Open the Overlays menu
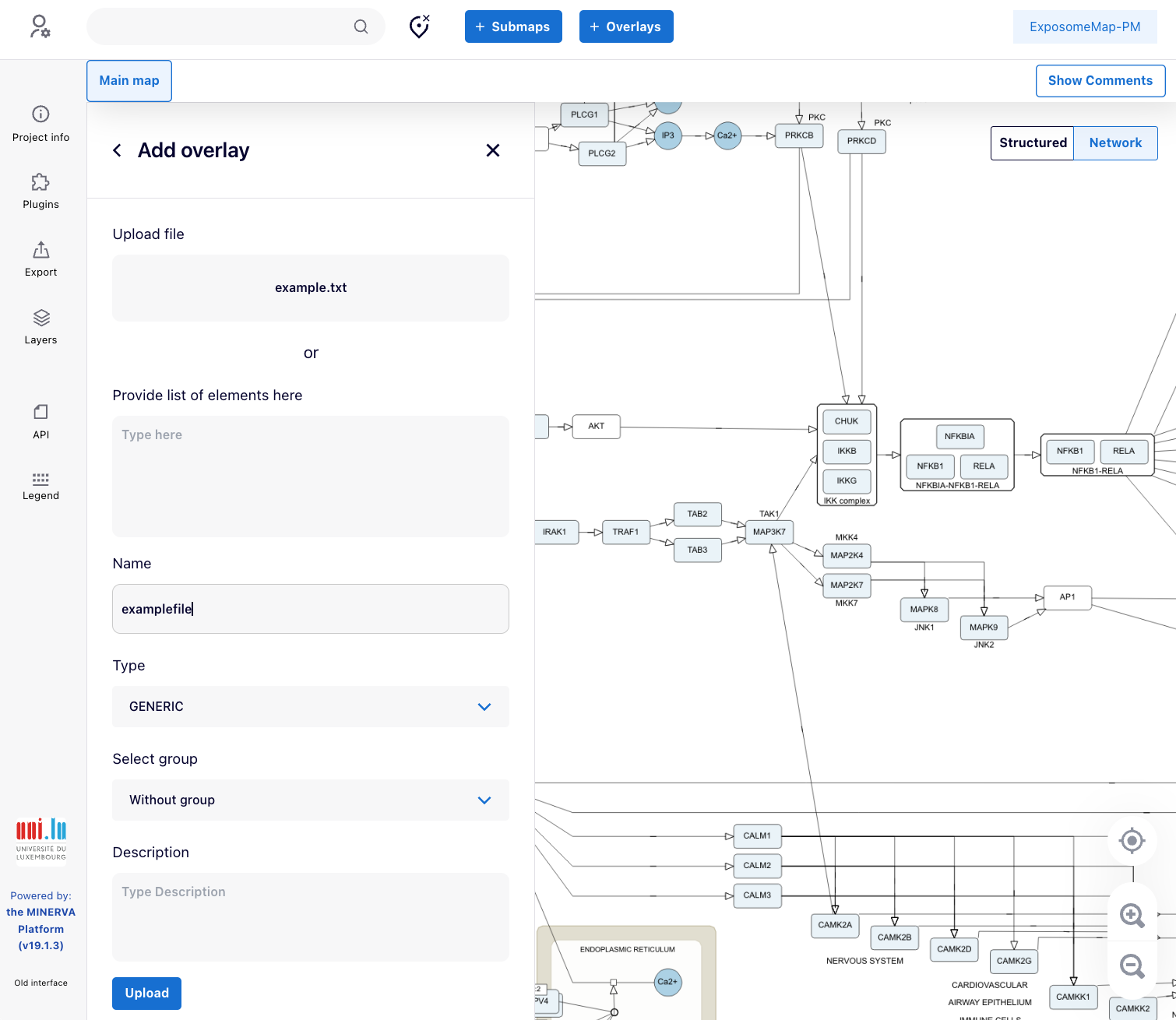This screenshot has width=1176, height=1020. point(625,26)
